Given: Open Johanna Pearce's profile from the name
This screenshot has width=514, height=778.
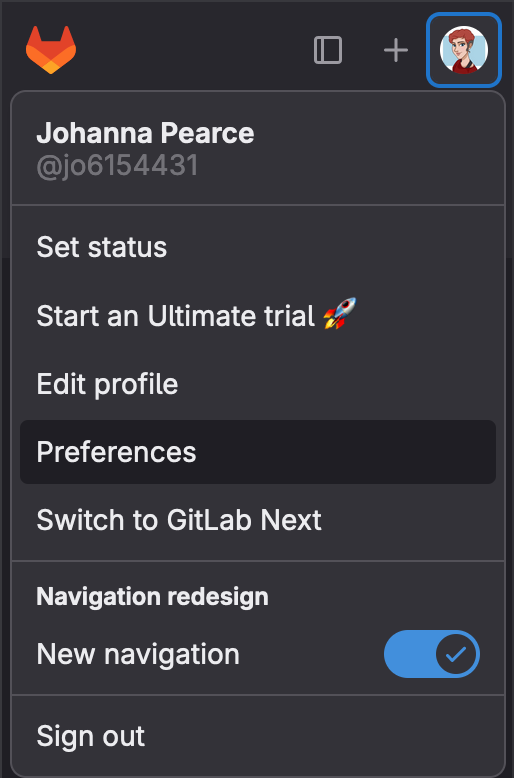Looking at the screenshot, I should coord(145,133).
